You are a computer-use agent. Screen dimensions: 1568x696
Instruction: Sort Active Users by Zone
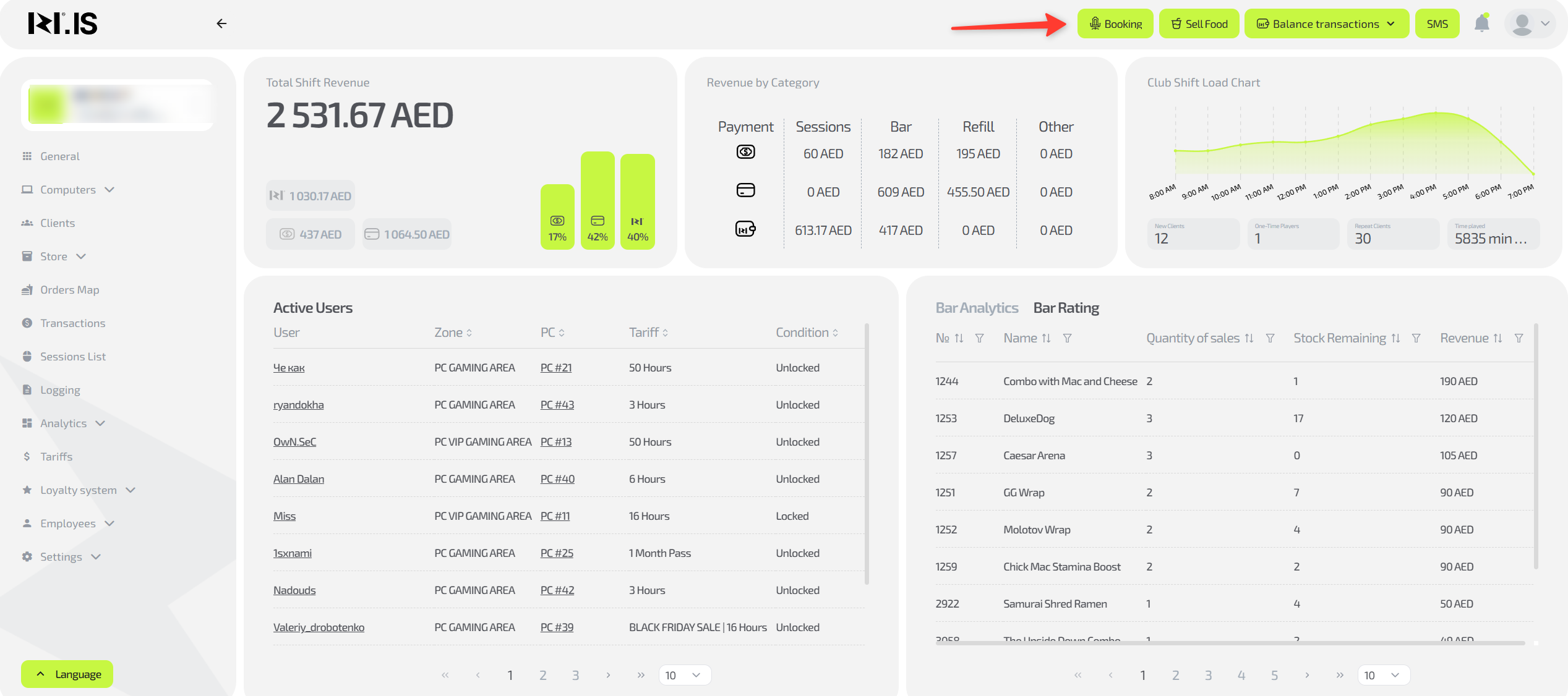[469, 333]
